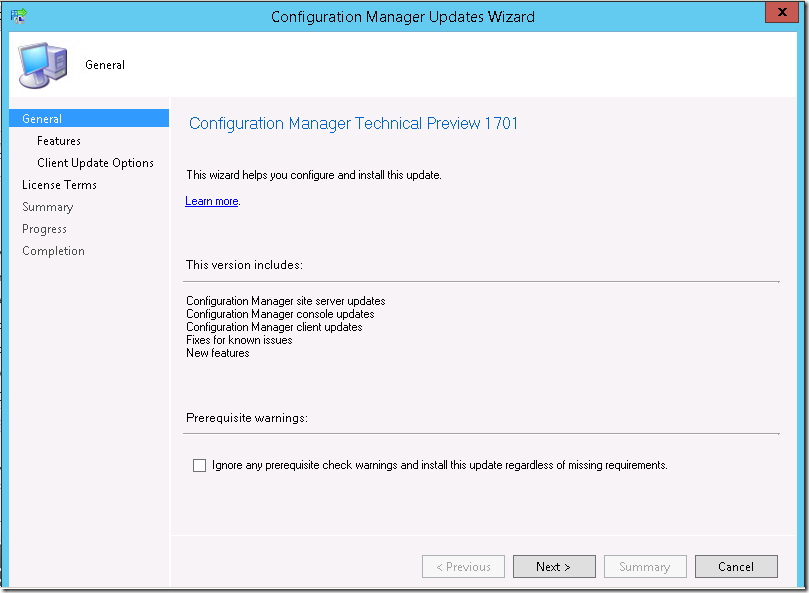
Task: Select License Terms in wizard navigation
Action: [59, 185]
